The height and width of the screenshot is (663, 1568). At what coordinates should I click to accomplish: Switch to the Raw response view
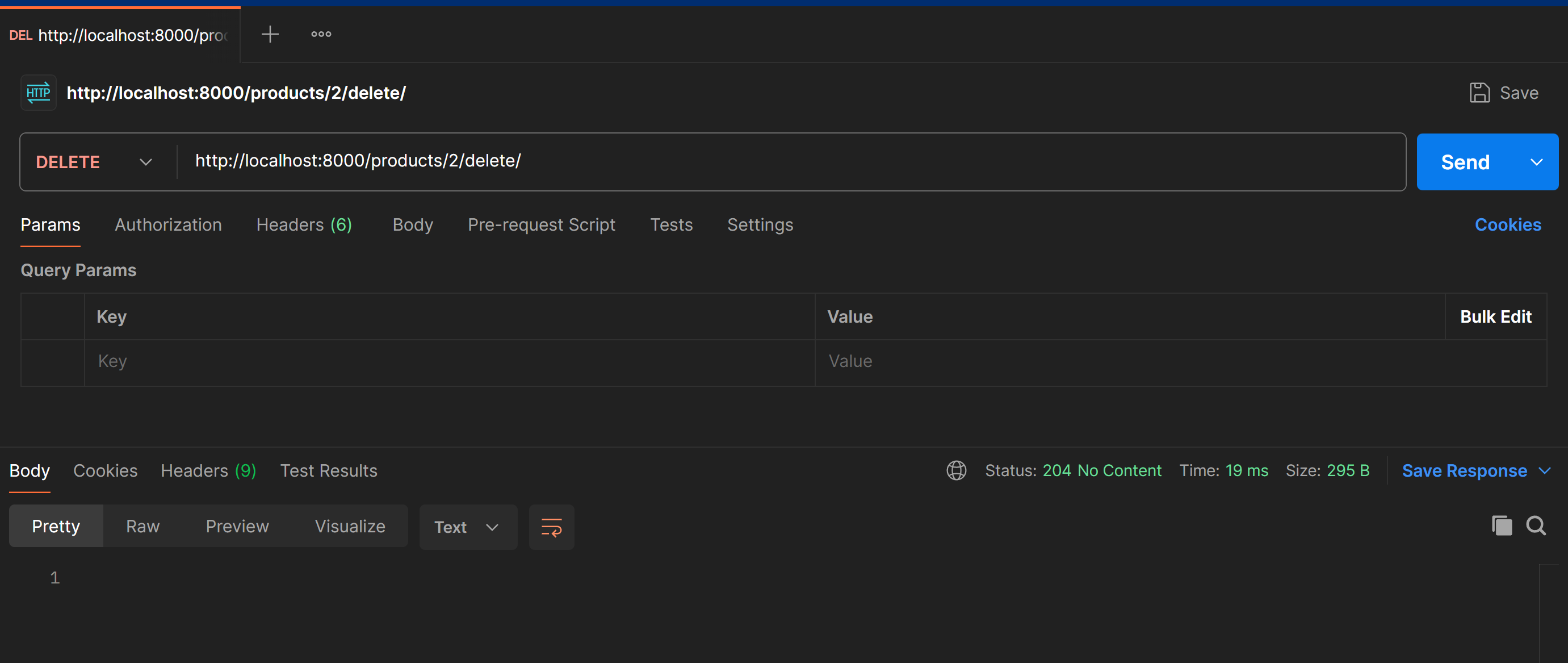pyautogui.click(x=142, y=526)
